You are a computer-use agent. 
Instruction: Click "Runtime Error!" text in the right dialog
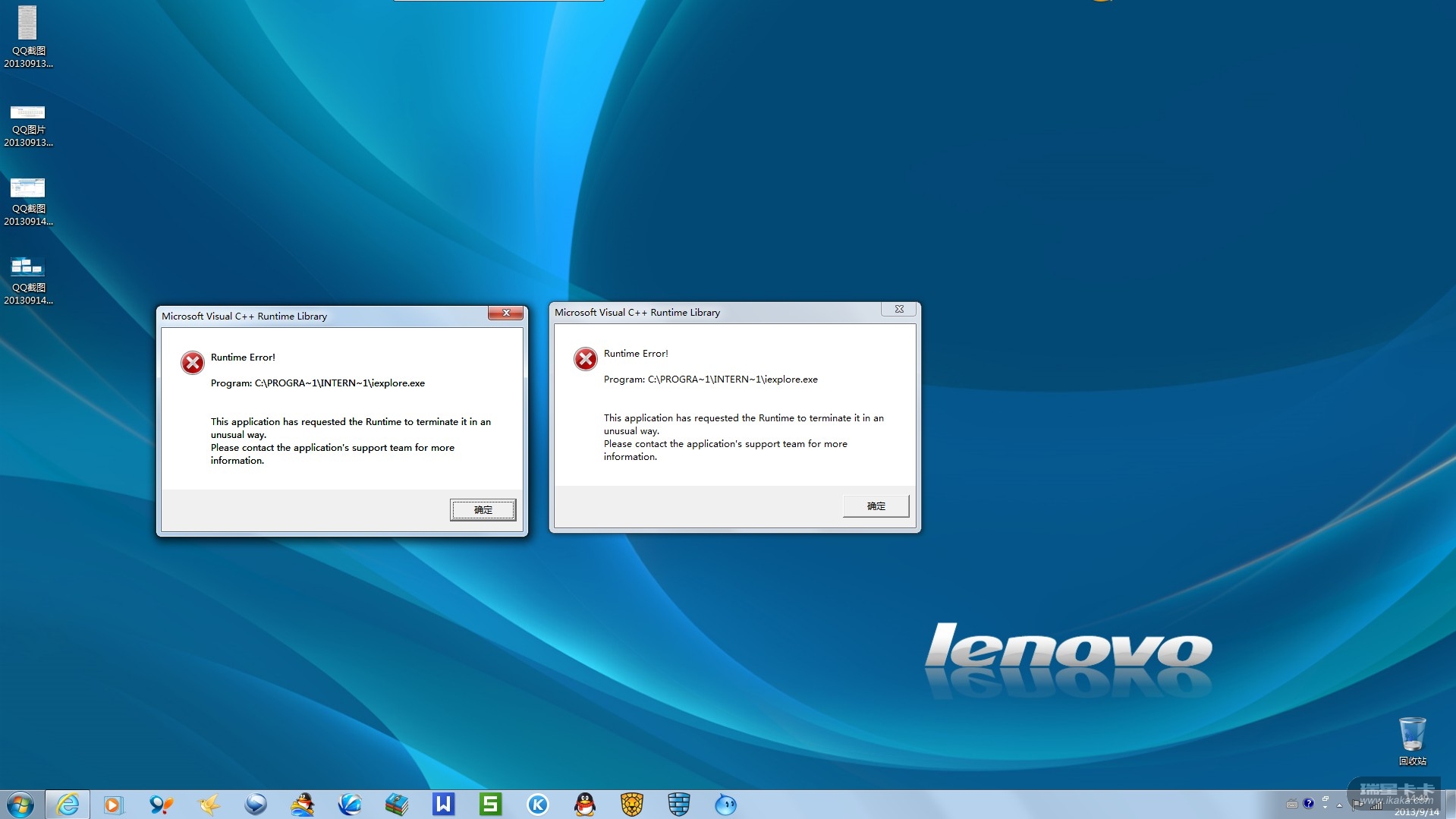point(636,354)
